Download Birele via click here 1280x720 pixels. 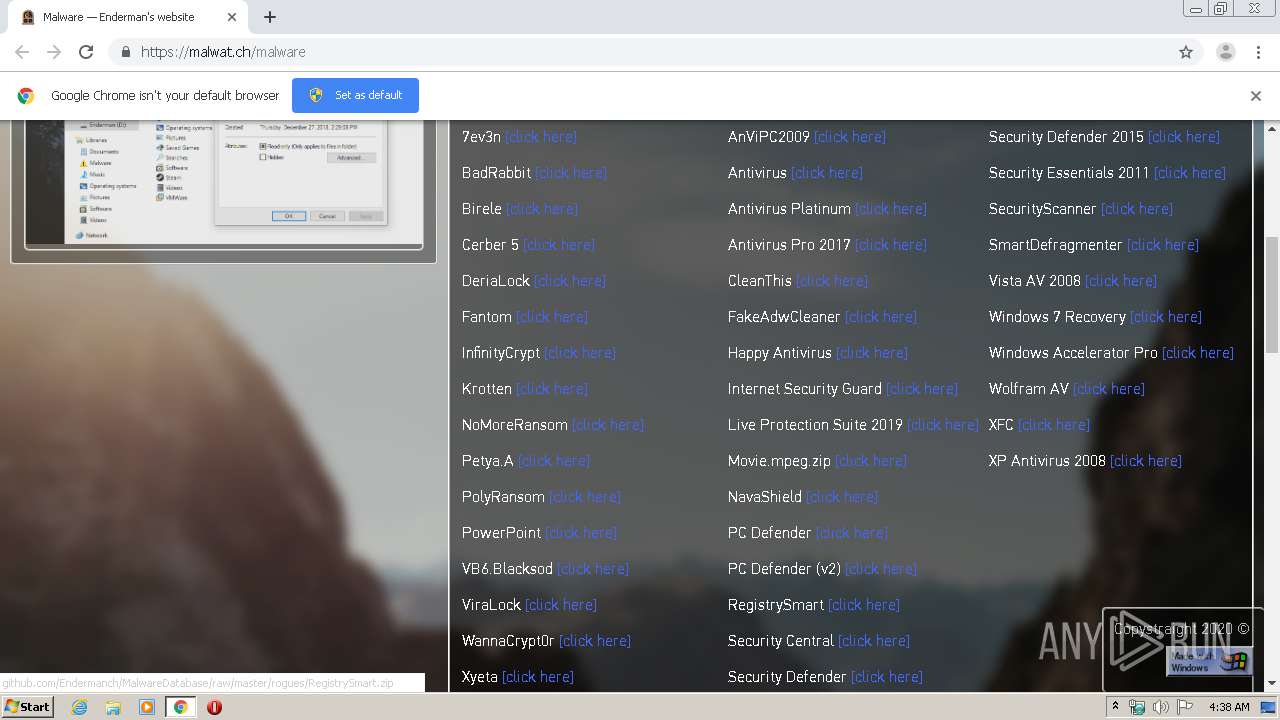[542, 209]
